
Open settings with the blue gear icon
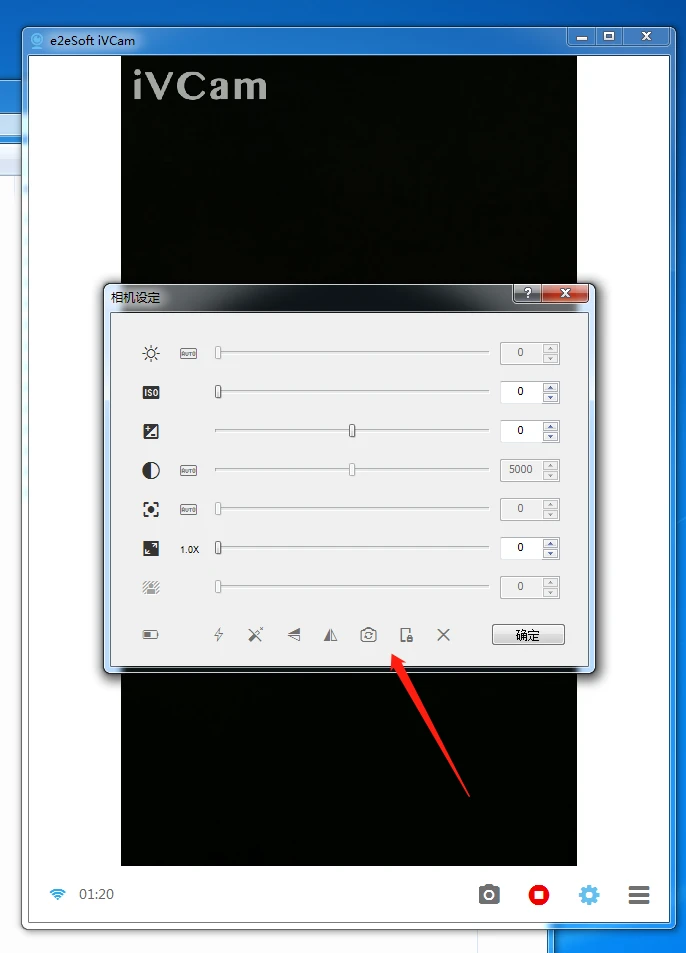(589, 895)
